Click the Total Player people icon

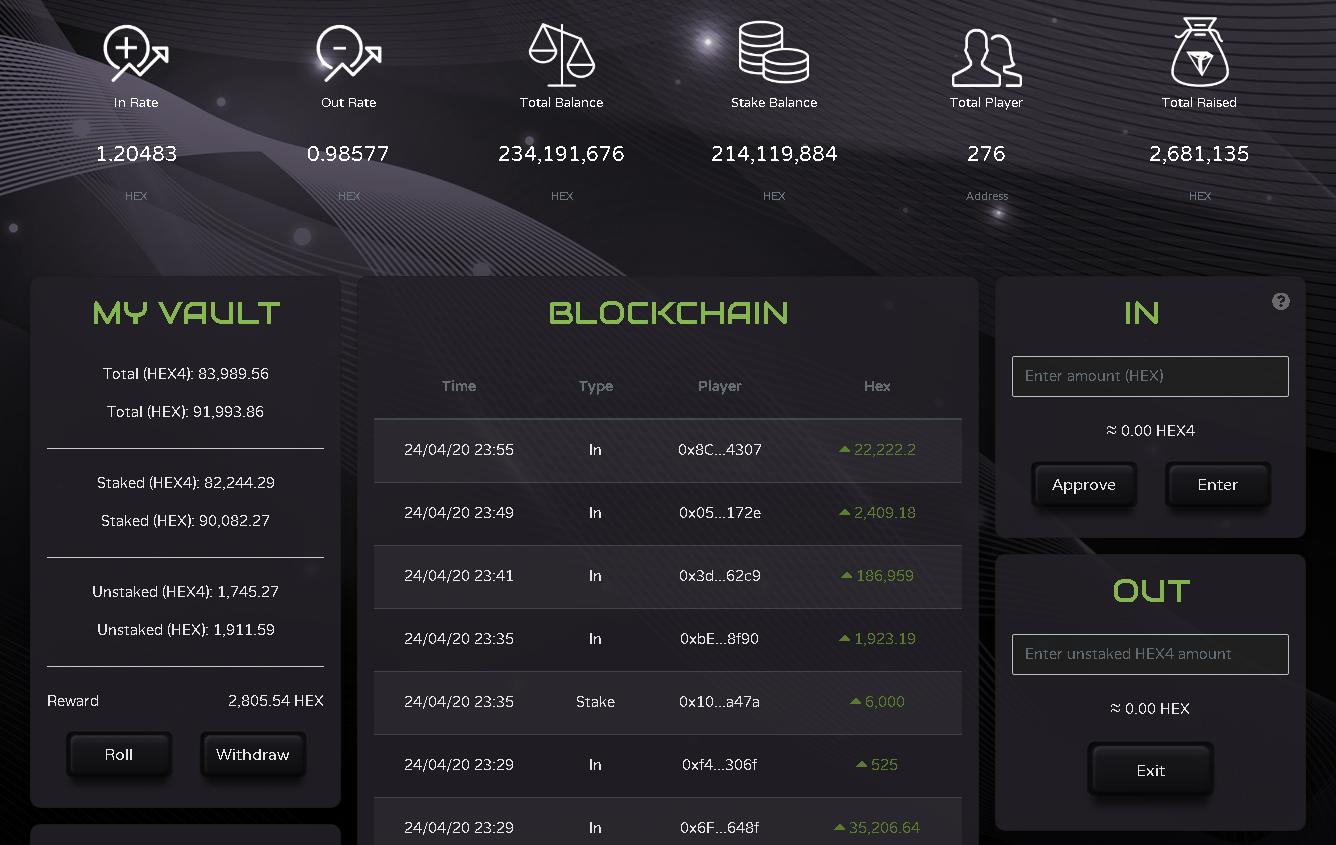tap(986, 58)
